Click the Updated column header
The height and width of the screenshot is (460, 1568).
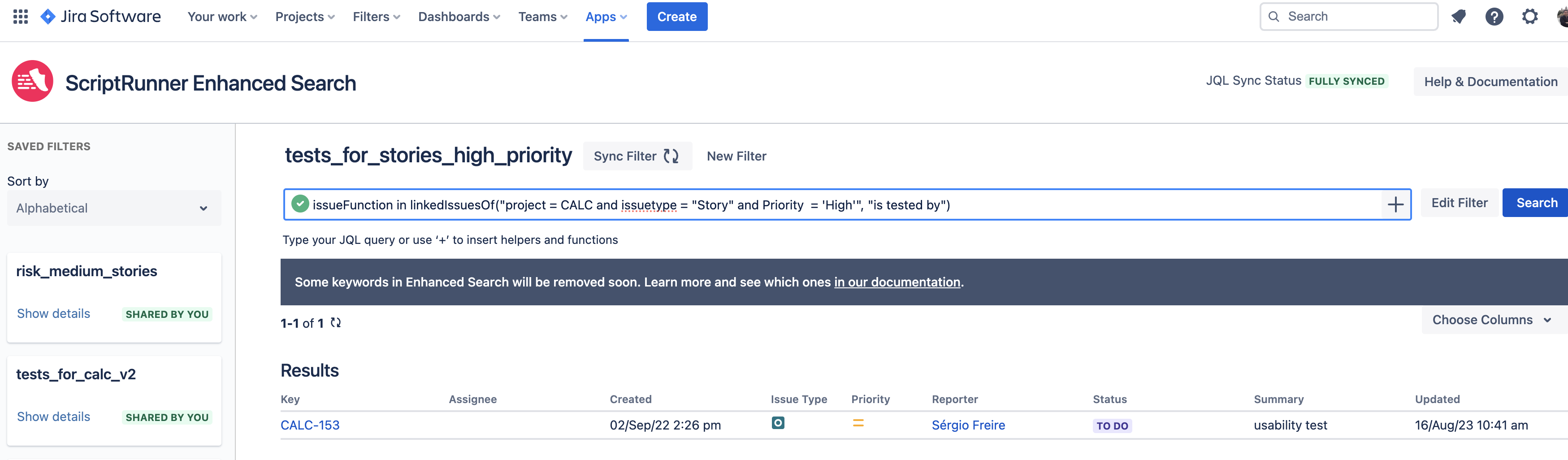tap(1437, 400)
